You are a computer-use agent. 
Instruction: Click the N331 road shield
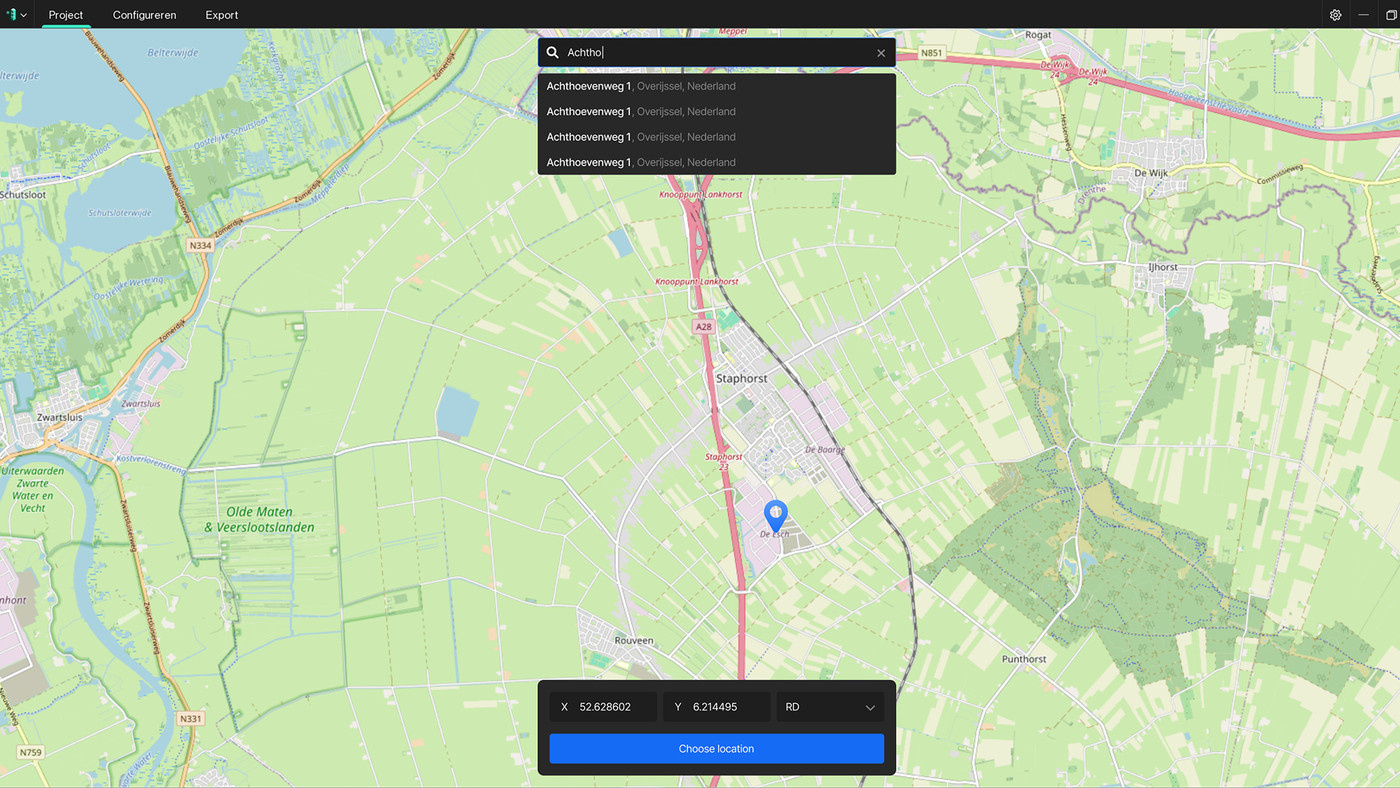pos(190,718)
